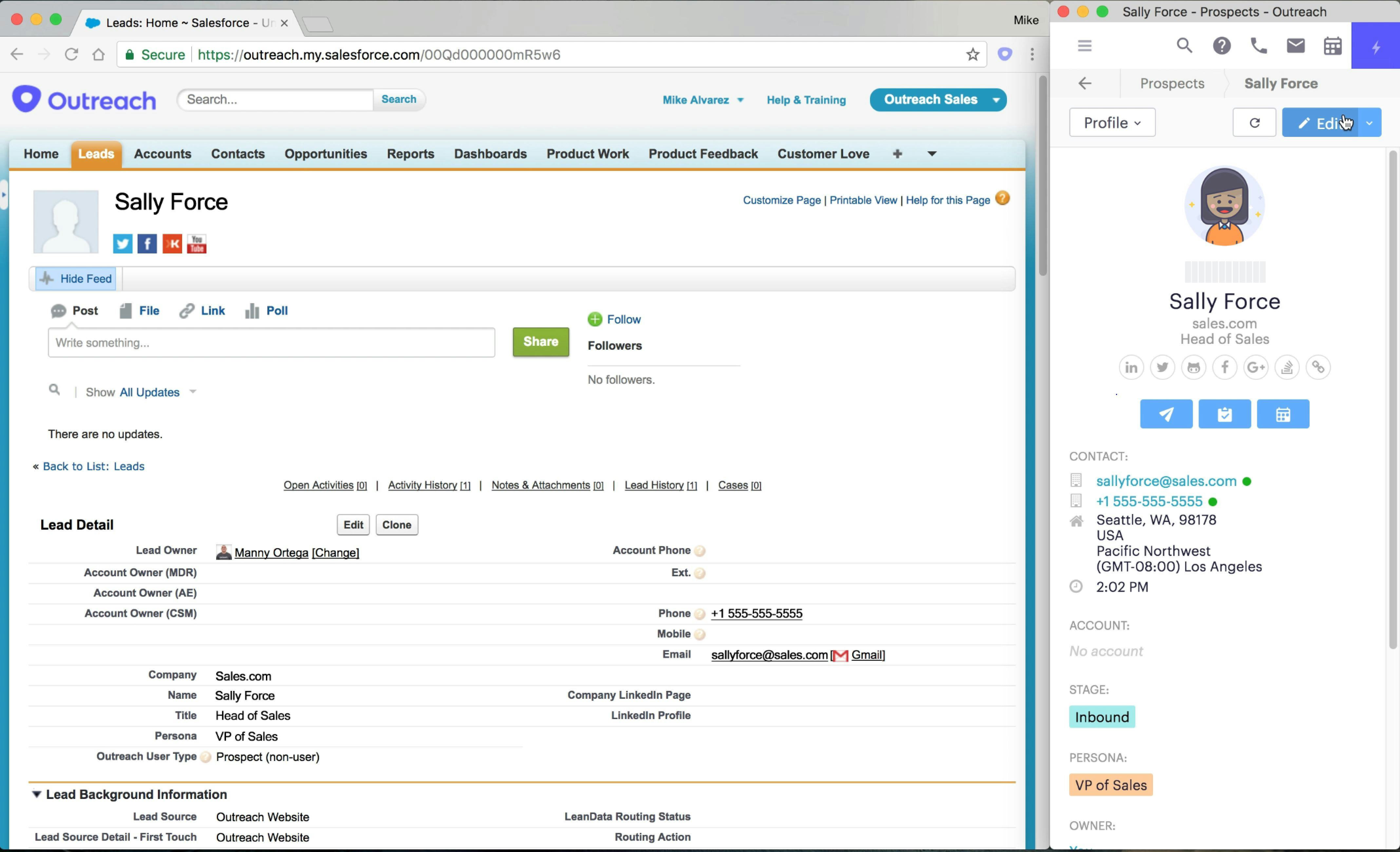This screenshot has height=852, width=1400.
Task: Click the Write something post field
Action: click(271, 343)
